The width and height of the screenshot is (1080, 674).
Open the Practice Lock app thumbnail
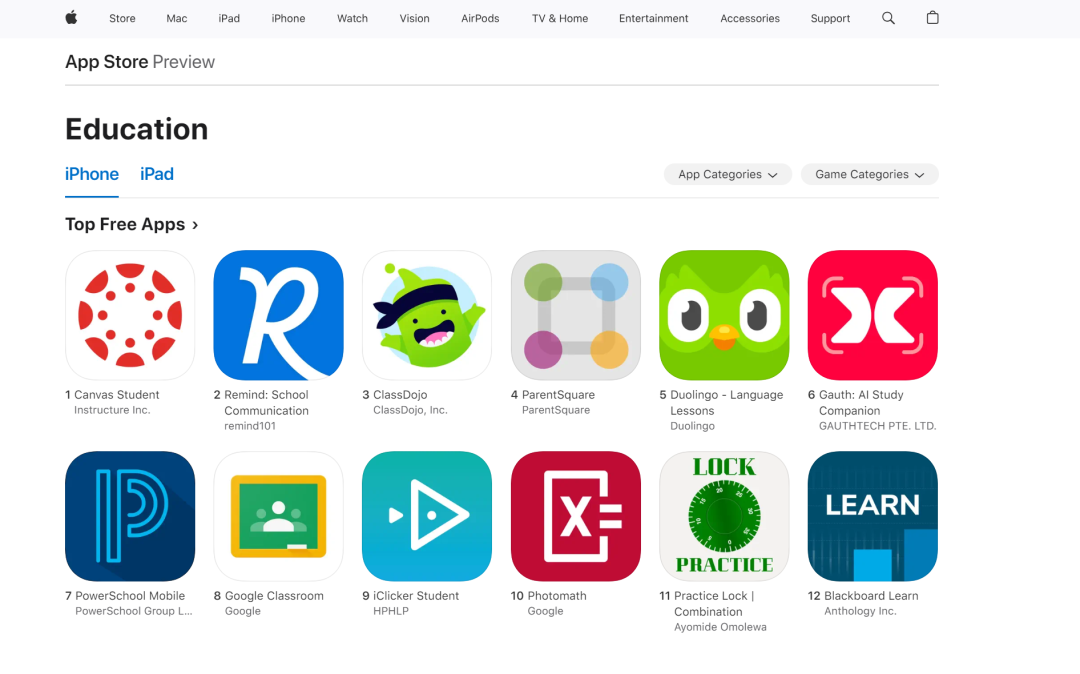coord(724,516)
